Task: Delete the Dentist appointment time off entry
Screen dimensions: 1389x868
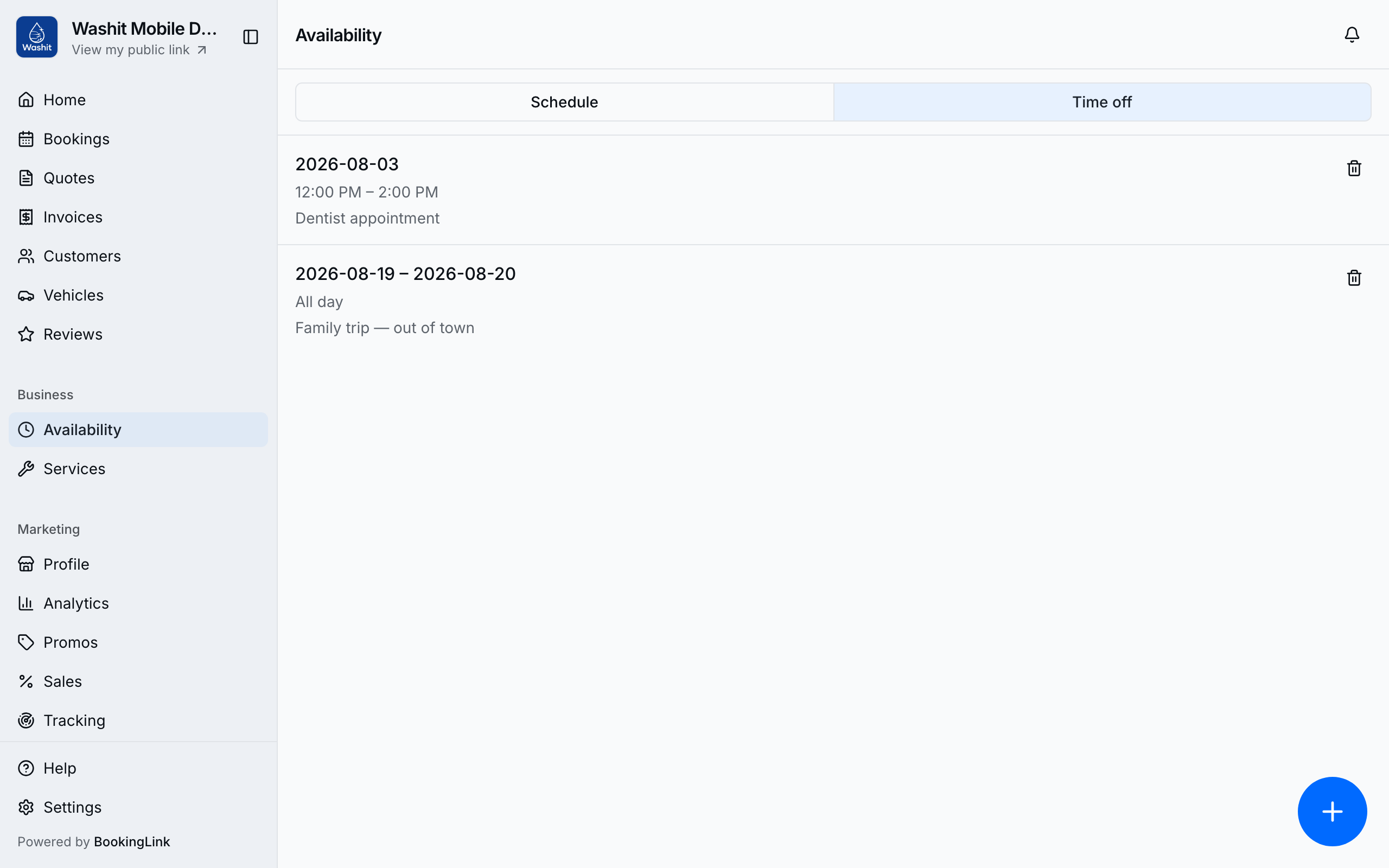Action: (1354, 168)
